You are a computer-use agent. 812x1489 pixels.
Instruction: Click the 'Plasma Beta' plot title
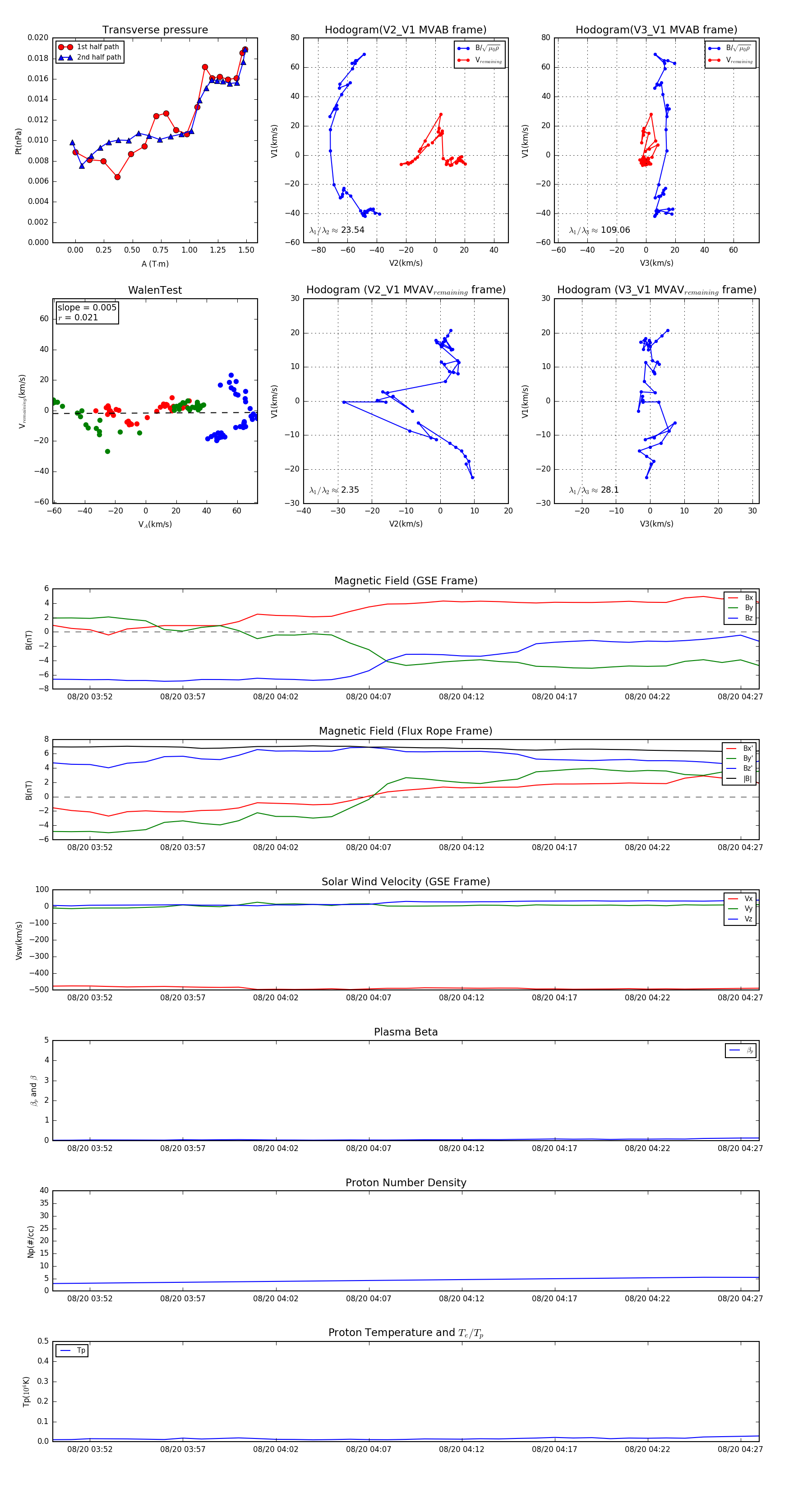(x=406, y=1032)
